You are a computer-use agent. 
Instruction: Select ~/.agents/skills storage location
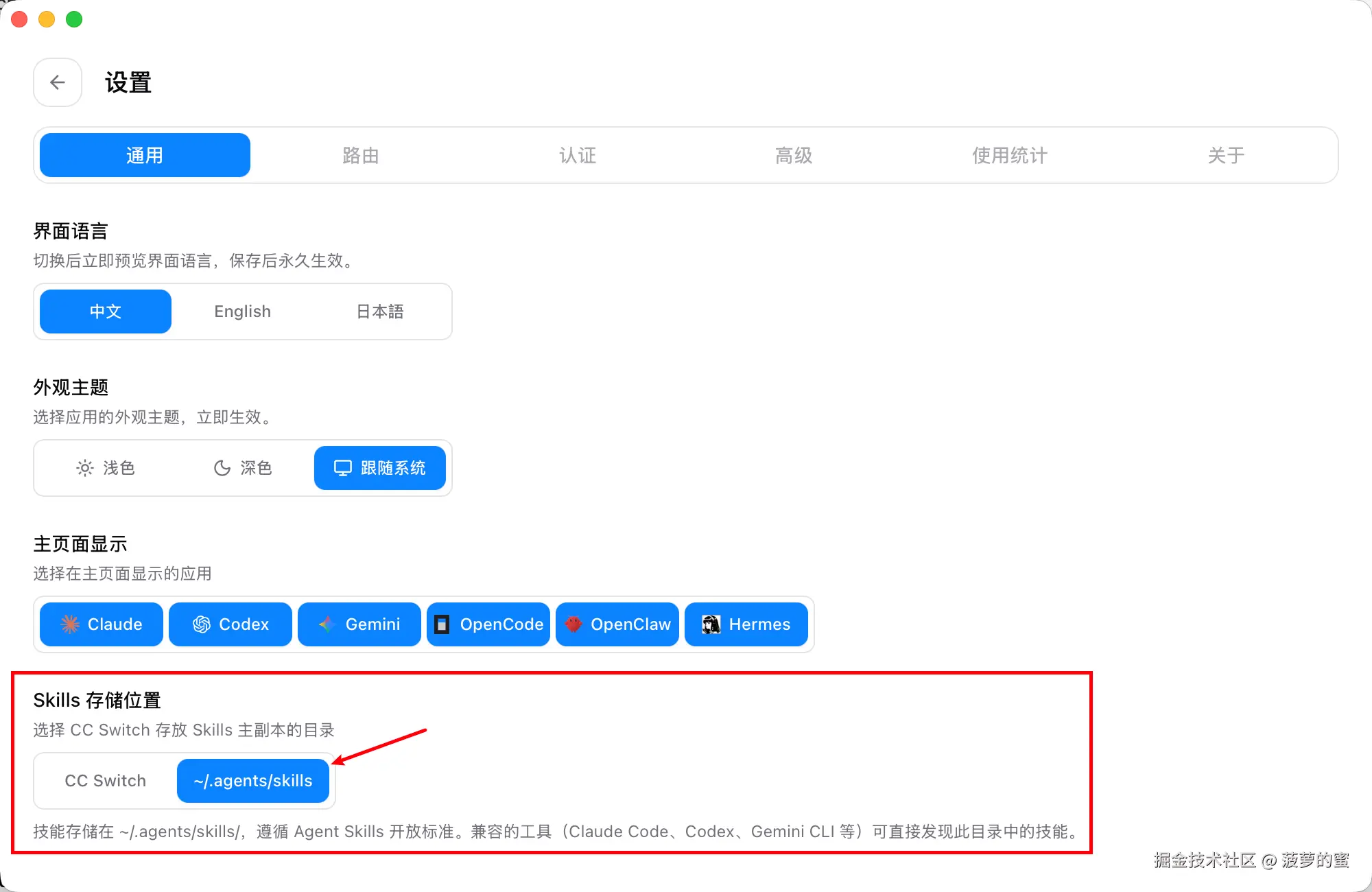click(253, 781)
